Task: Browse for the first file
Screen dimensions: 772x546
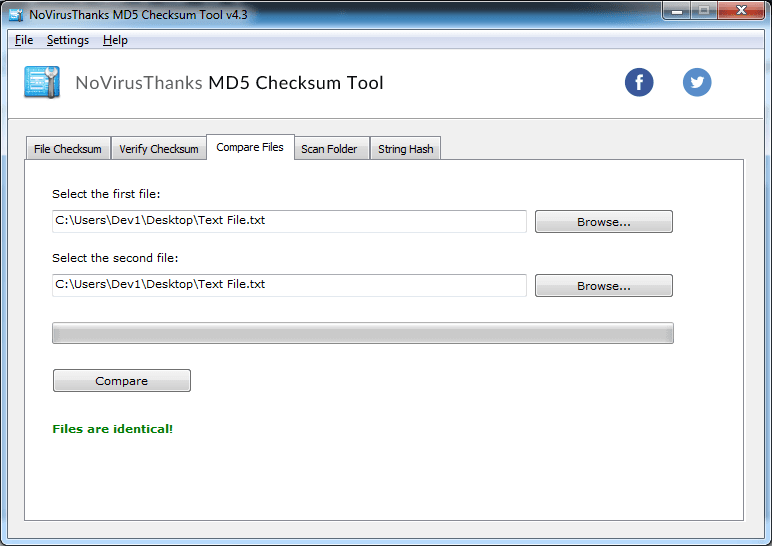Action: pyautogui.click(x=604, y=222)
